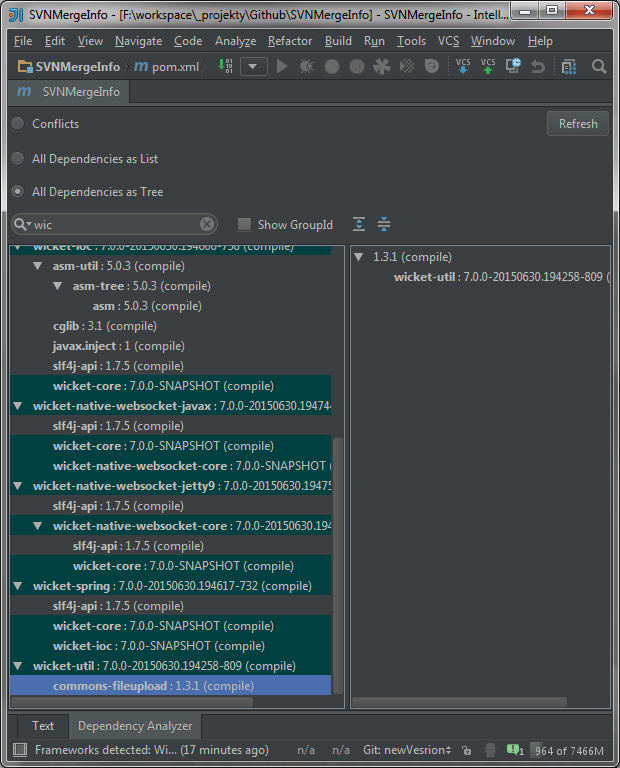Screen dimensions: 620x768
Task: Select the commons-fileupload : 1.3.1 row
Action: tap(170, 686)
